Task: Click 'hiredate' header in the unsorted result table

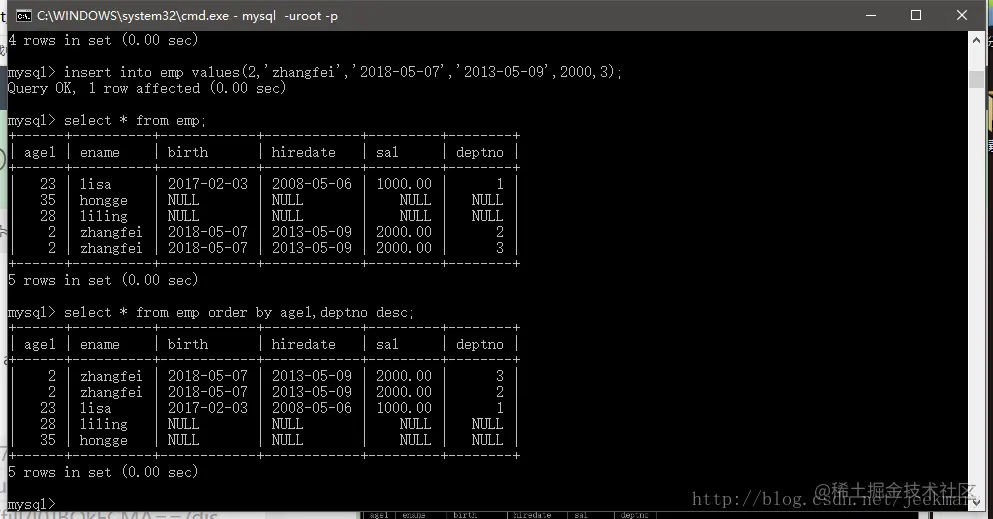Action: [303, 153]
